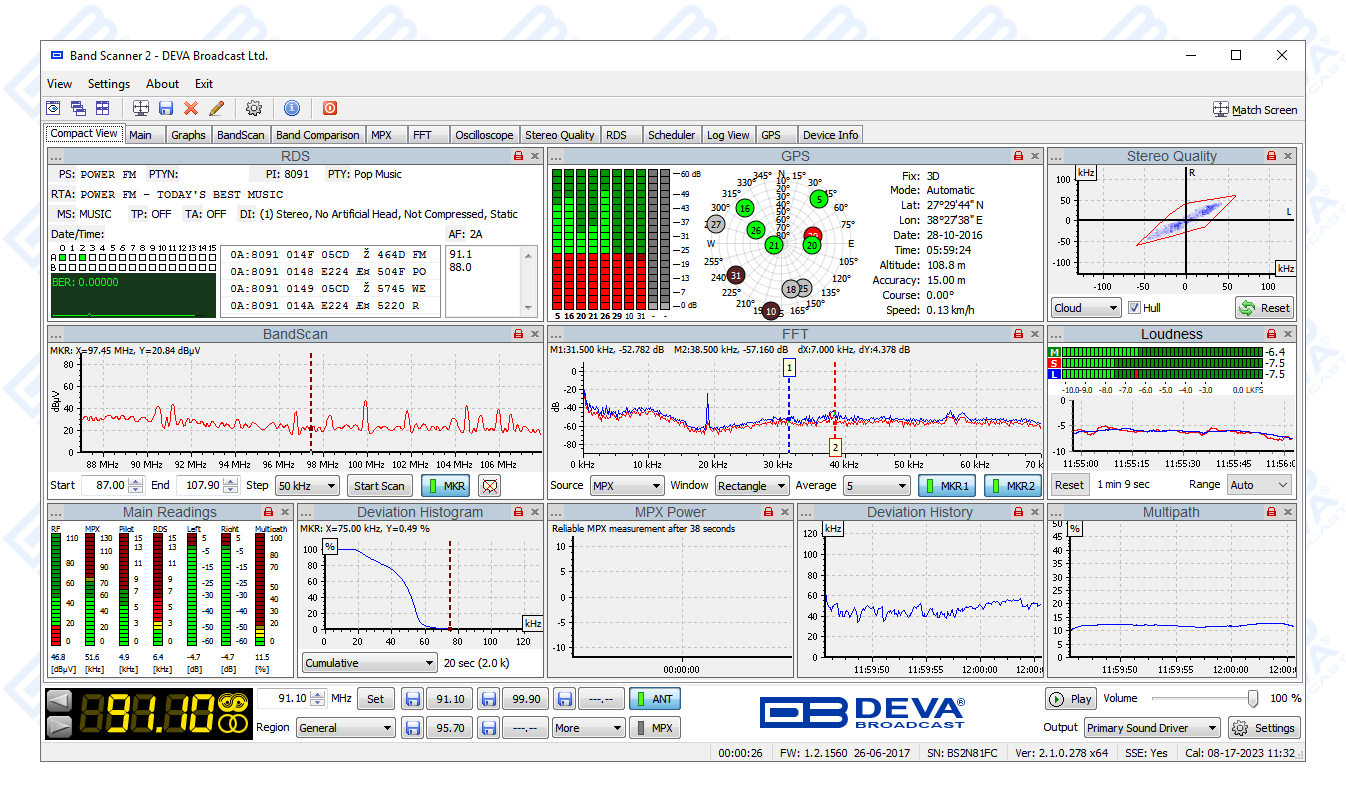1346x802 pixels.
Task: Toggle the MKR1 marker in FFT panel
Action: tap(947, 486)
